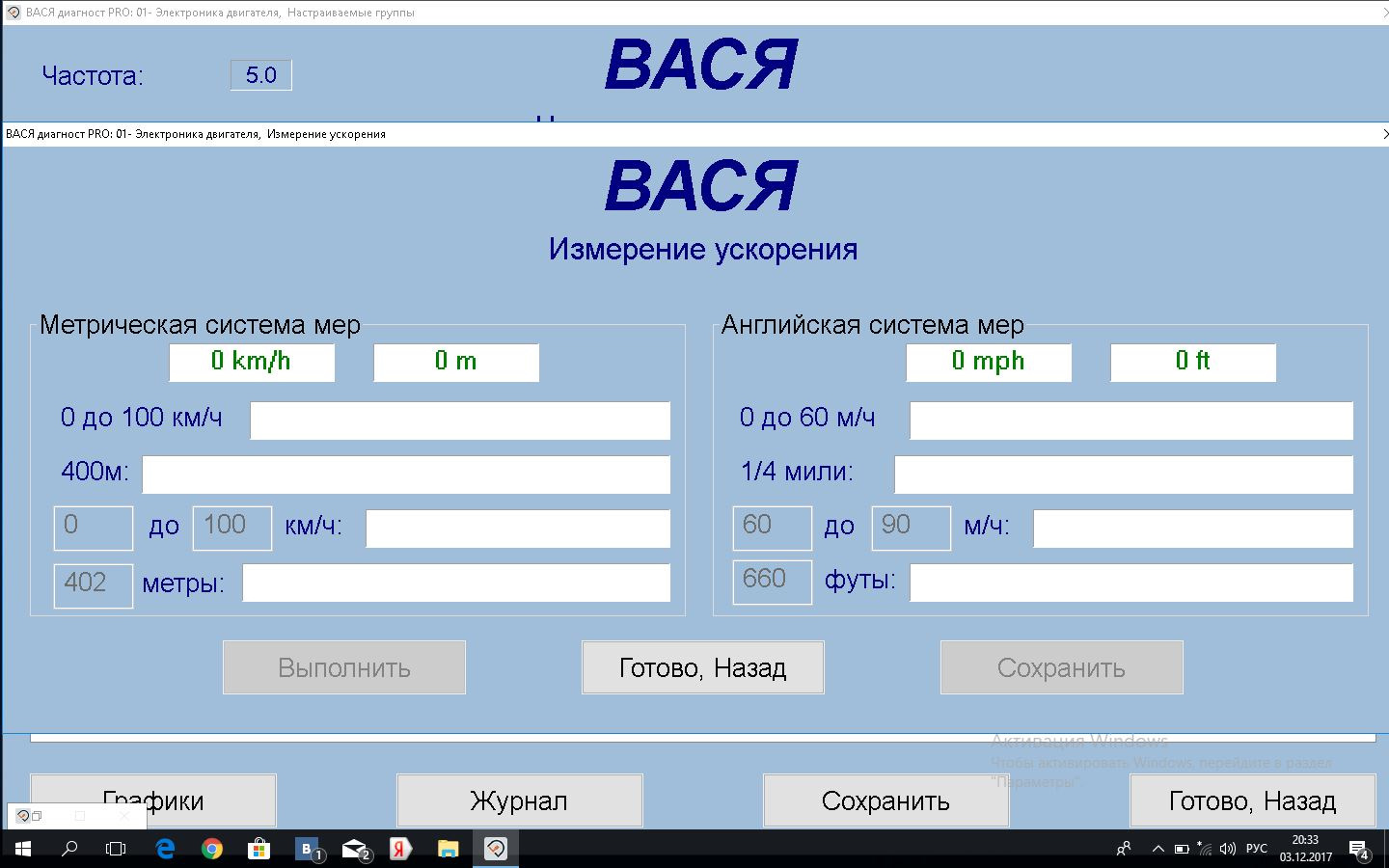The height and width of the screenshot is (868, 1389).
Task: Click метры result field
Action: coord(456,583)
